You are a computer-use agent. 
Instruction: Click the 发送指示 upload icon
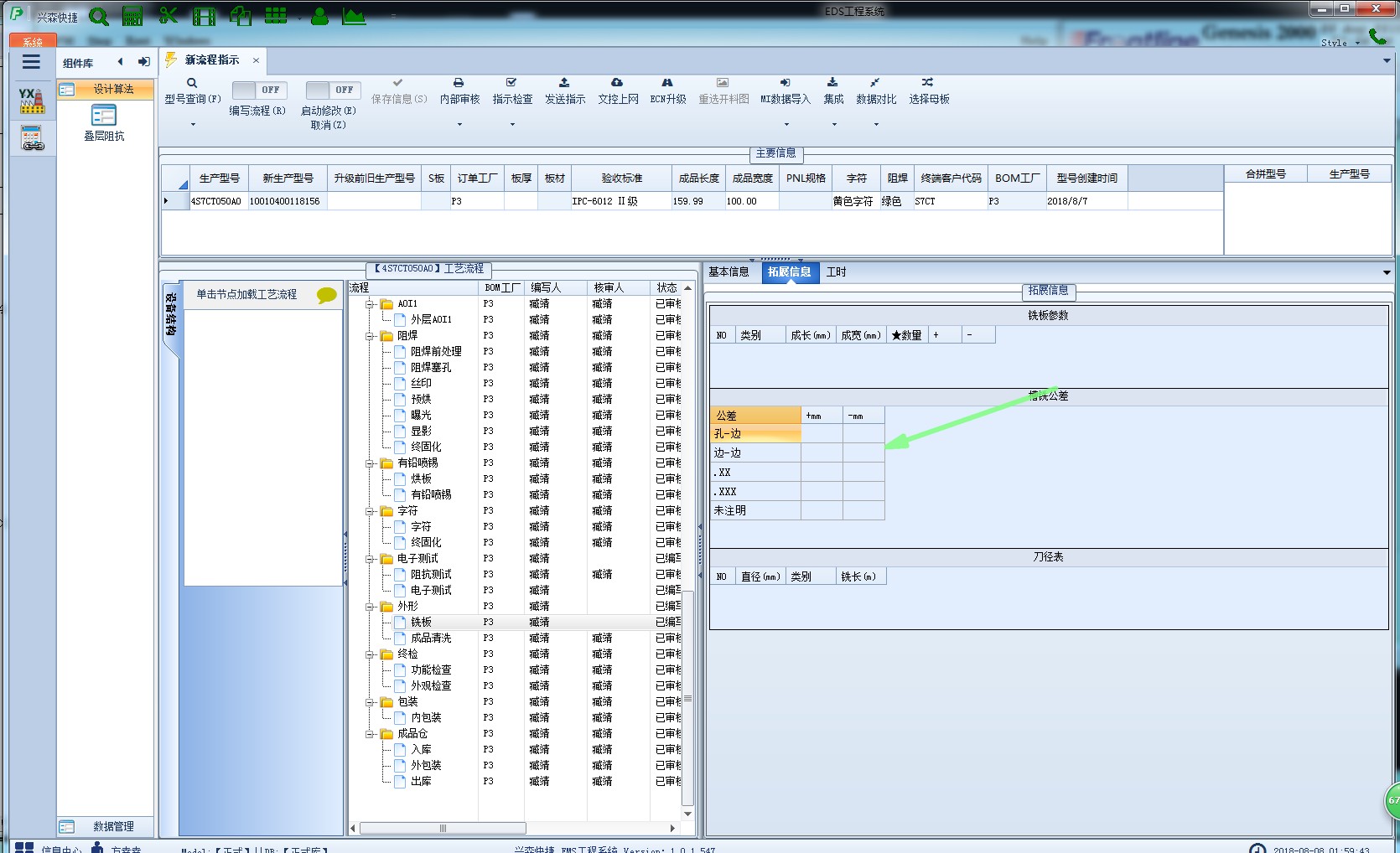[564, 83]
